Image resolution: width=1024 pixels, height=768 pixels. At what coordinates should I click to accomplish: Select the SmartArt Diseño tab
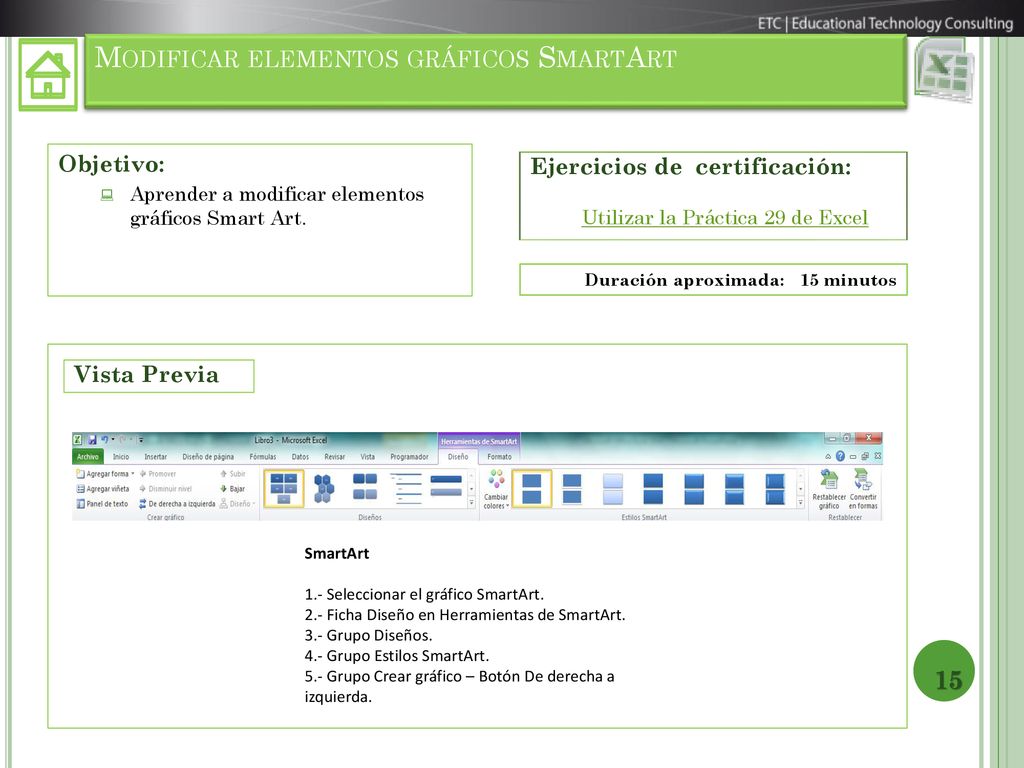pyautogui.click(x=458, y=456)
